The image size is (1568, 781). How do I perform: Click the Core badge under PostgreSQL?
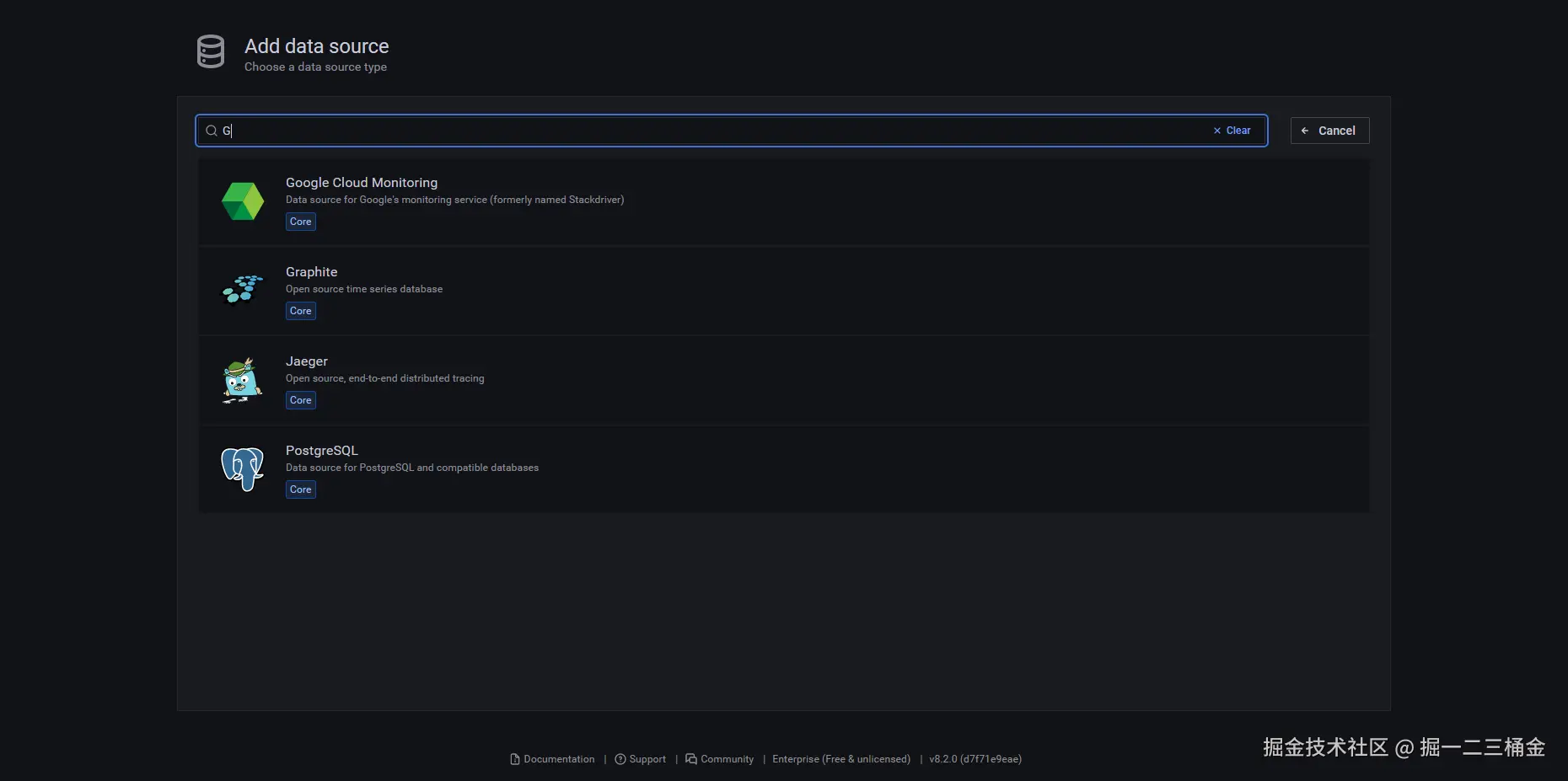[301, 489]
